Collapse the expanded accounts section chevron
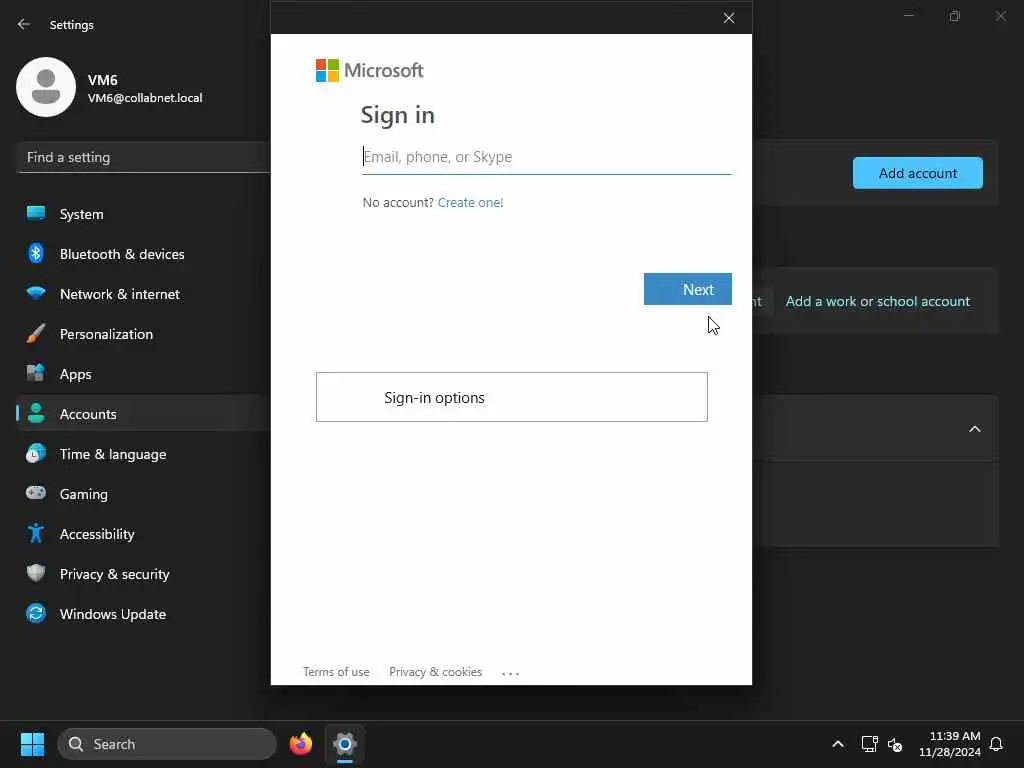 pyautogui.click(x=974, y=429)
